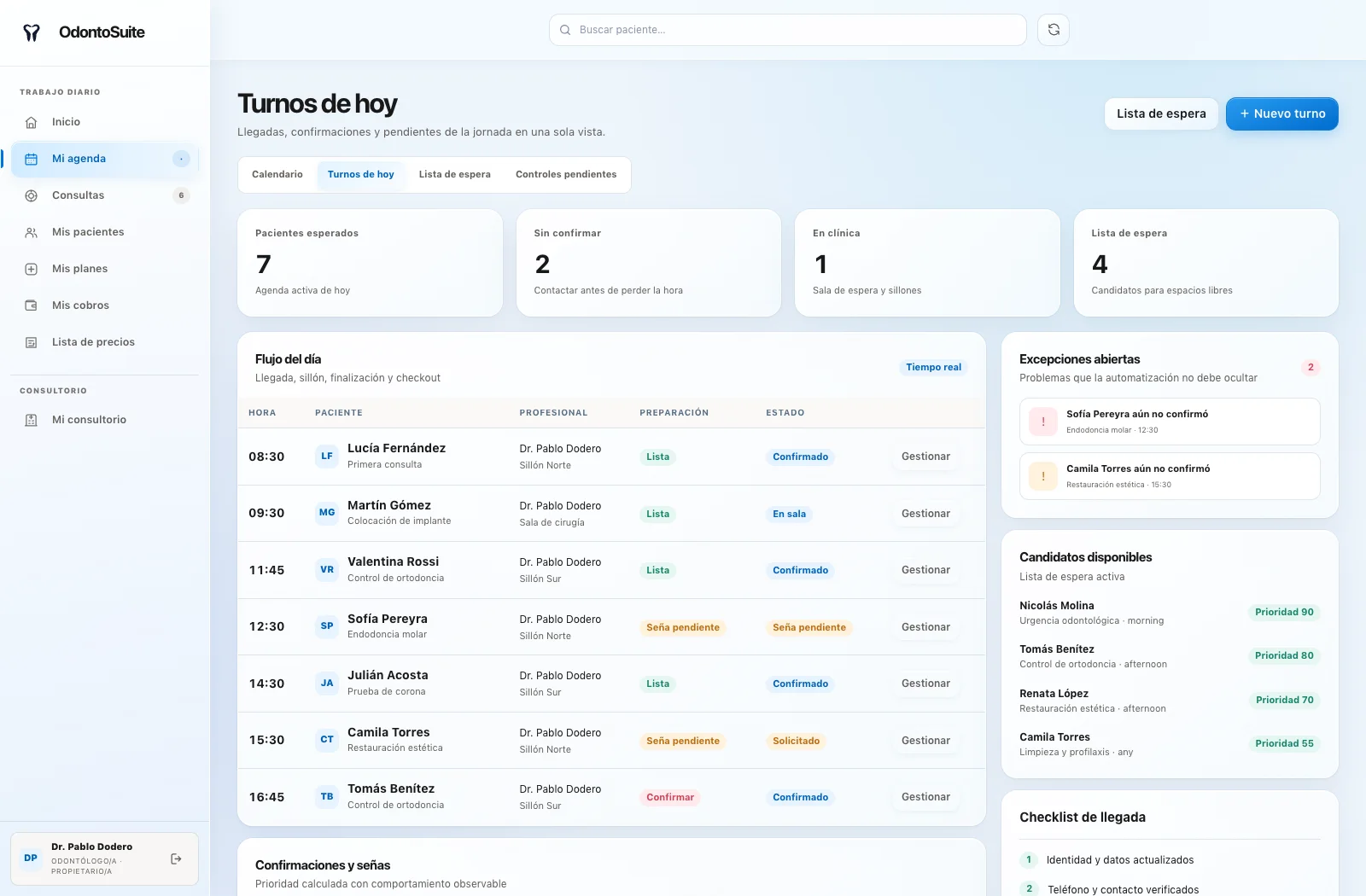Click the Mis cobros wallet icon
The width and height of the screenshot is (1366, 896).
point(32,305)
